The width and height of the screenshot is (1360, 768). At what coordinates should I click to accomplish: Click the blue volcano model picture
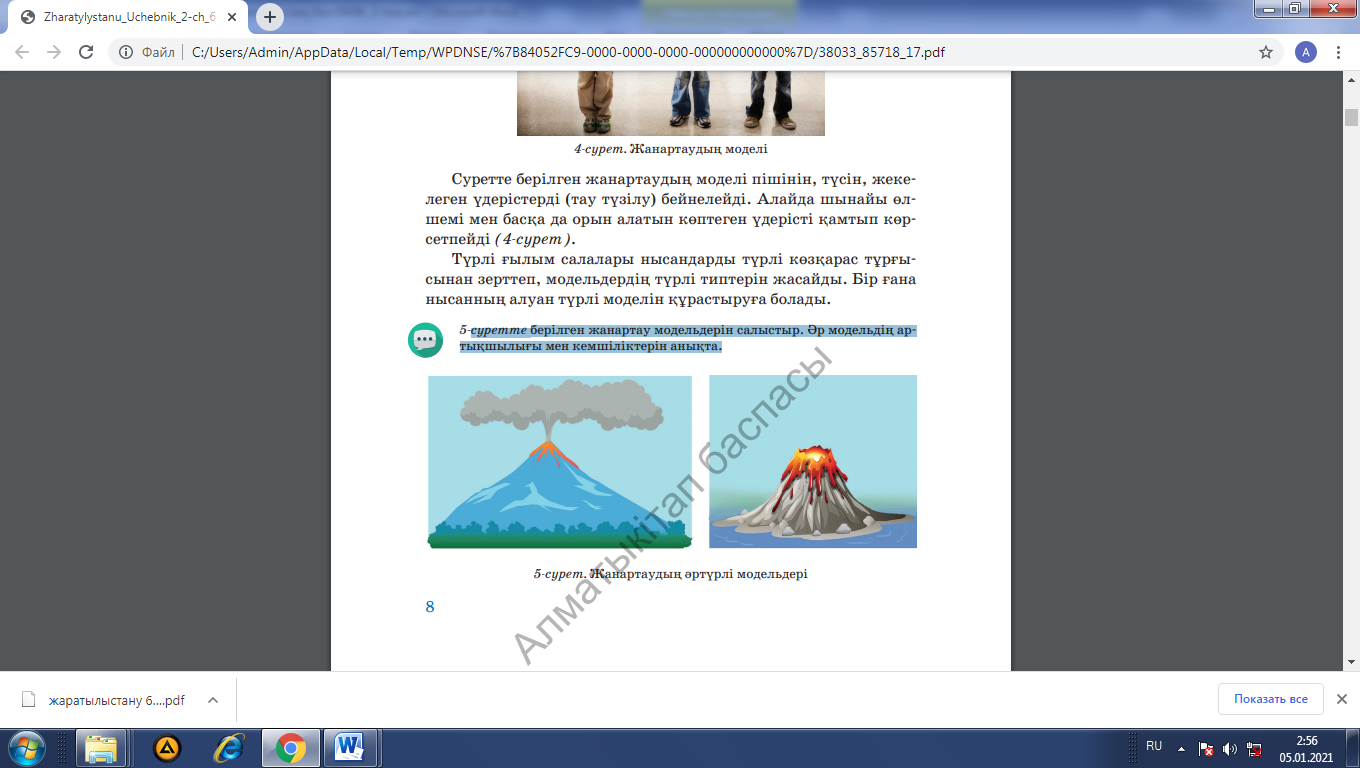coord(560,462)
